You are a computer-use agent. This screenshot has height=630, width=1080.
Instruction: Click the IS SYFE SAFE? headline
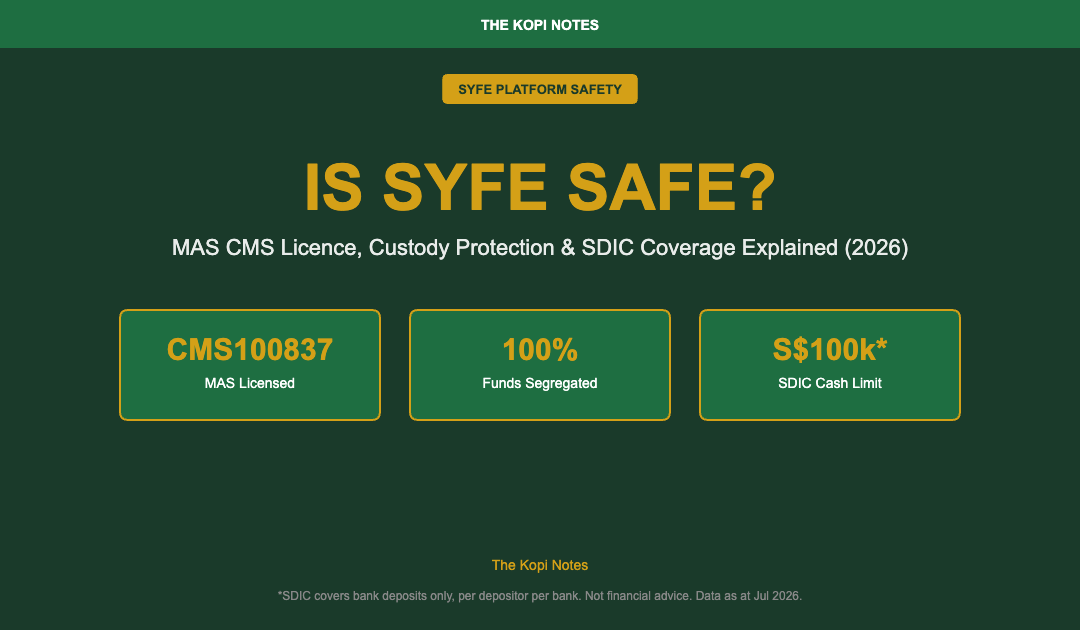540,187
